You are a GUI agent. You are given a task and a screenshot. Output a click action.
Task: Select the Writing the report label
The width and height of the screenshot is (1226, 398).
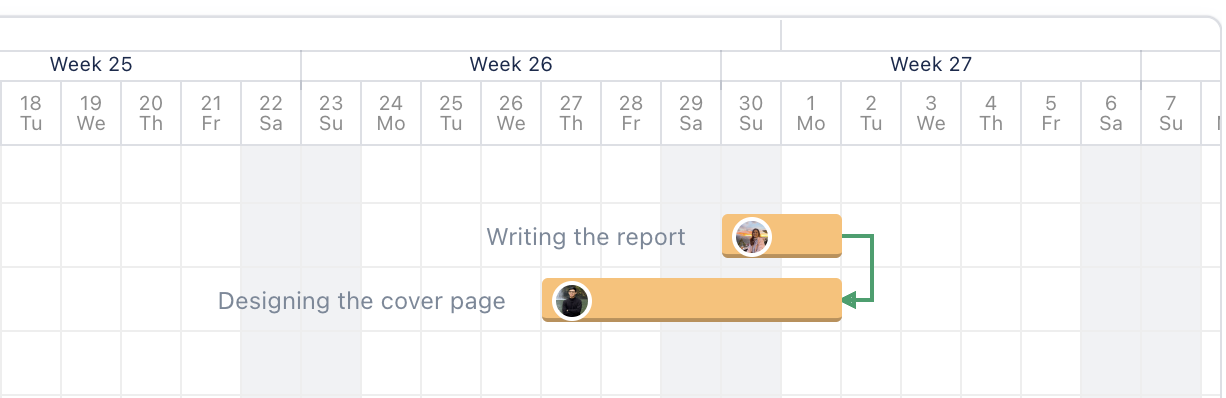[586, 237]
